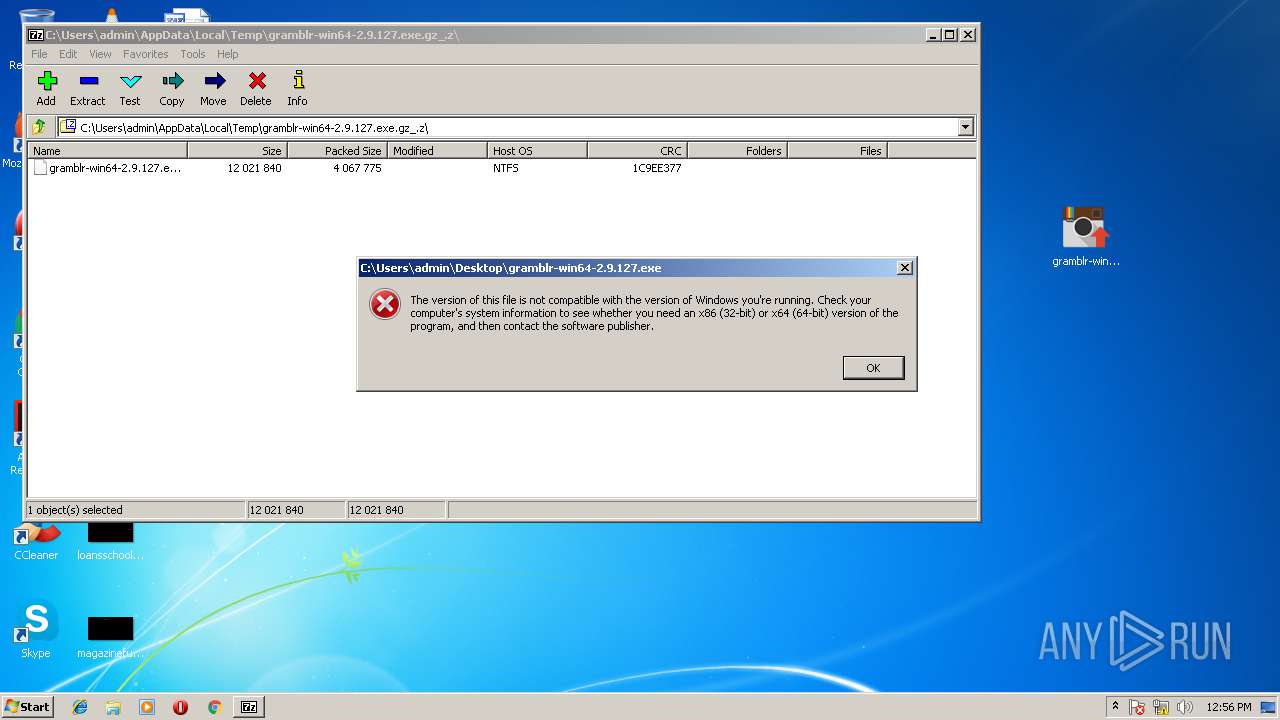Click the volume speaker tray icon
This screenshot has width=1280, height=720.
(x=1185, y=707)
